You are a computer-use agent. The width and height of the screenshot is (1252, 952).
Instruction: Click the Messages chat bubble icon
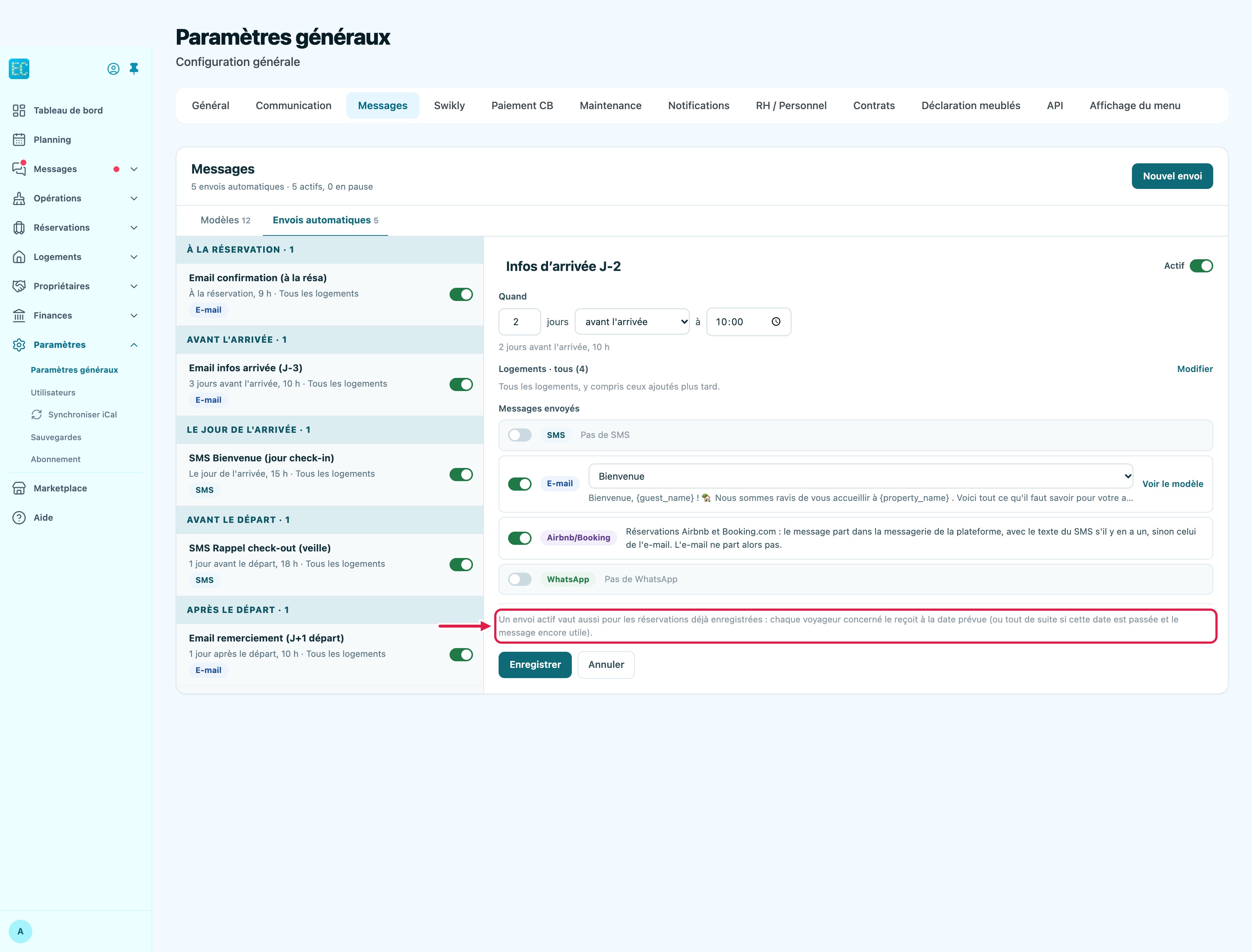(19, 168)
